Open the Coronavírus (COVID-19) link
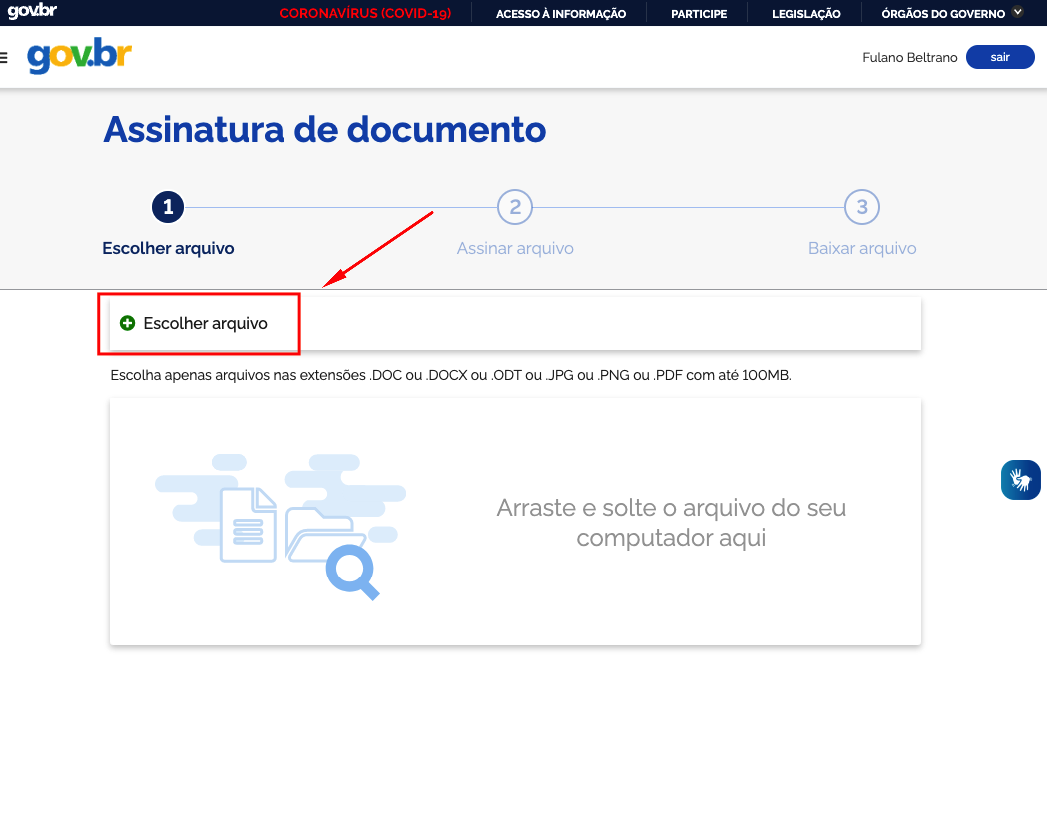1047x830 pixels. pos(365,14)
